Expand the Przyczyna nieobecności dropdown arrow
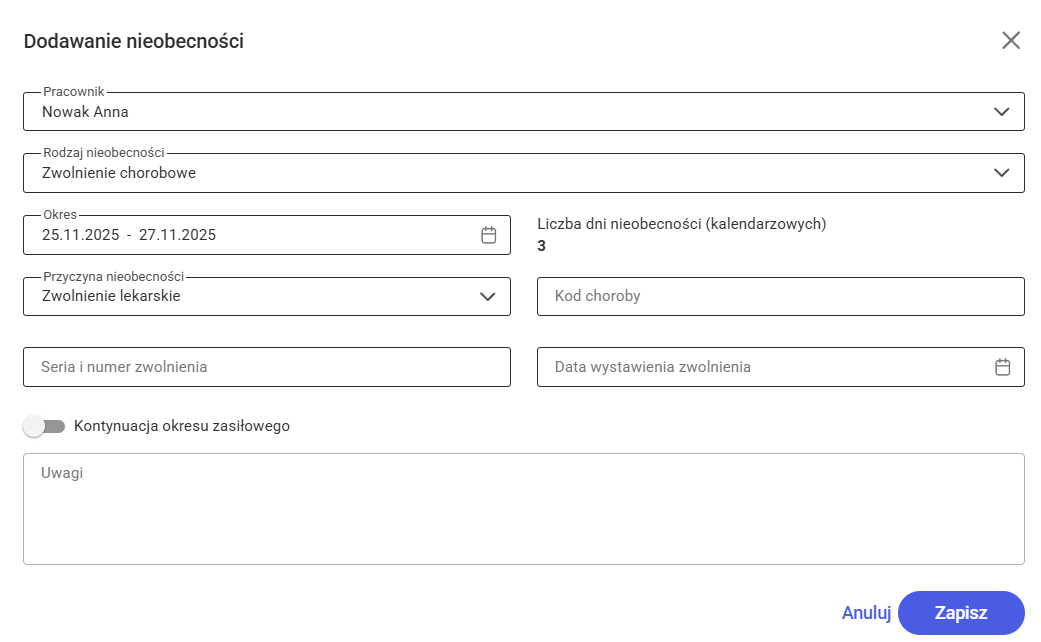This screenshot has height=642, width=1041. pyautogui.click(x=488, y=296)
